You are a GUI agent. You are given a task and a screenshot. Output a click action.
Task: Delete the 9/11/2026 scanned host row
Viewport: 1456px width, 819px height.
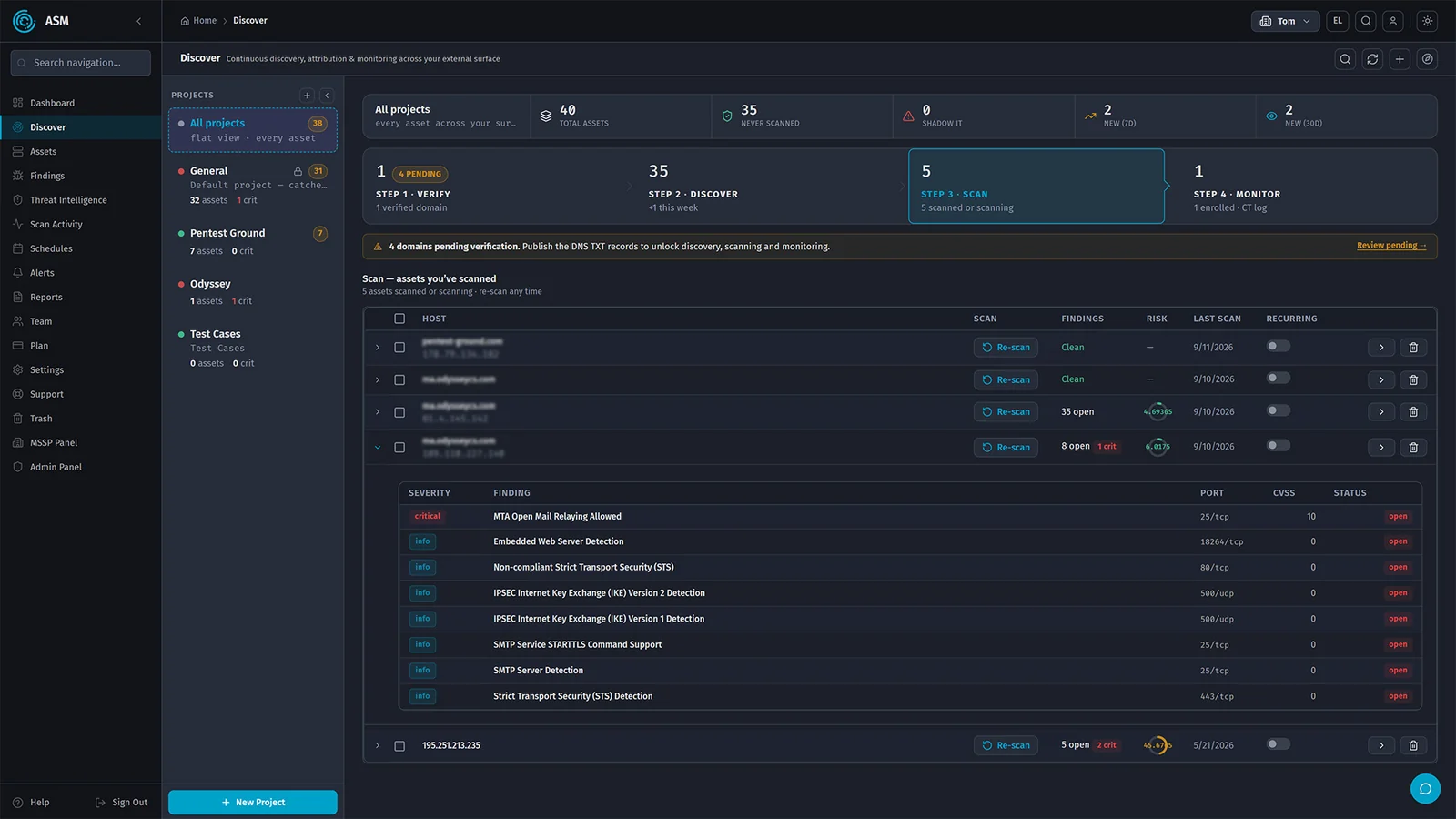[1413, 348]
